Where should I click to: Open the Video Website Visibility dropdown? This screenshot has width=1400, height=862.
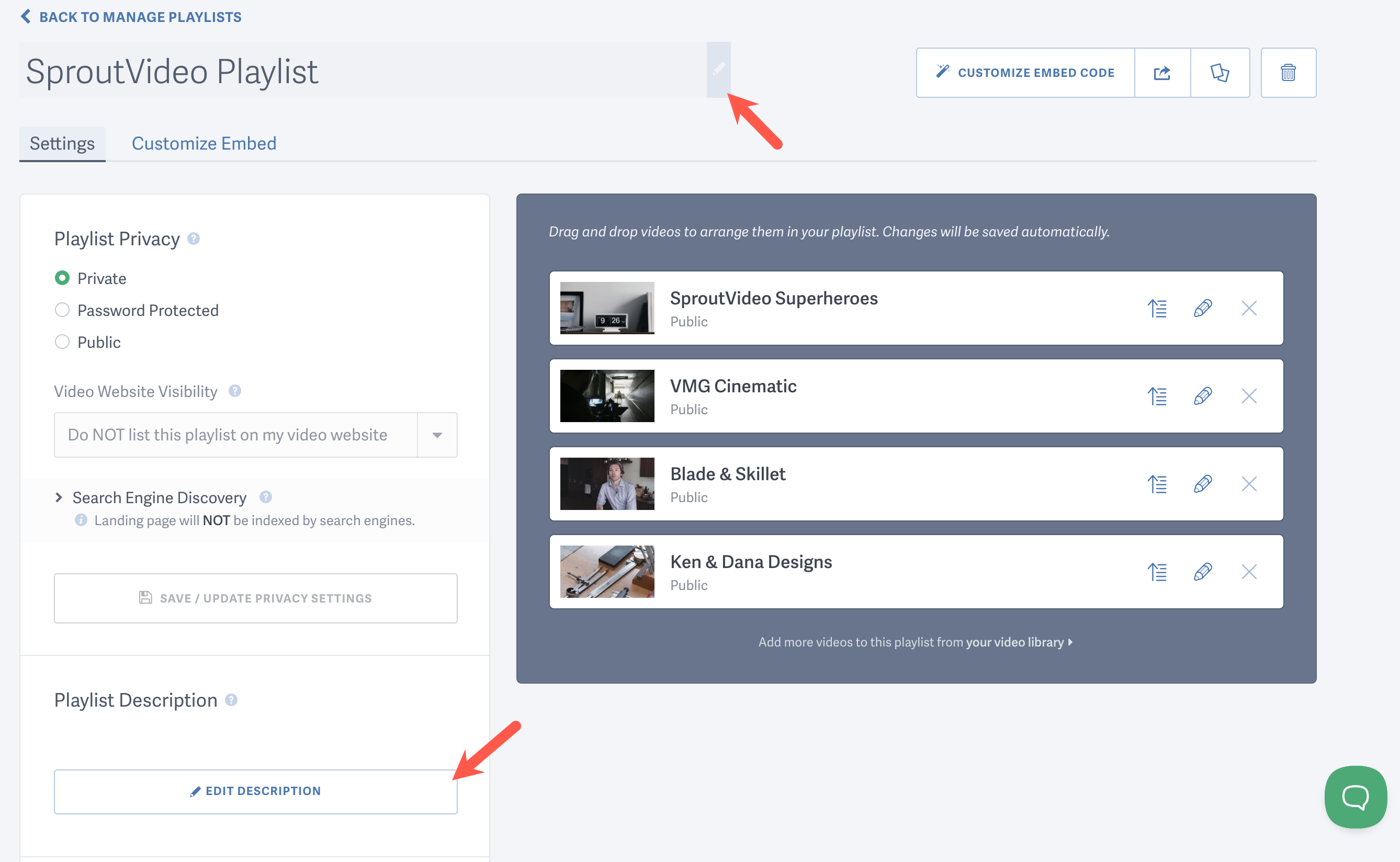[437, 435]
